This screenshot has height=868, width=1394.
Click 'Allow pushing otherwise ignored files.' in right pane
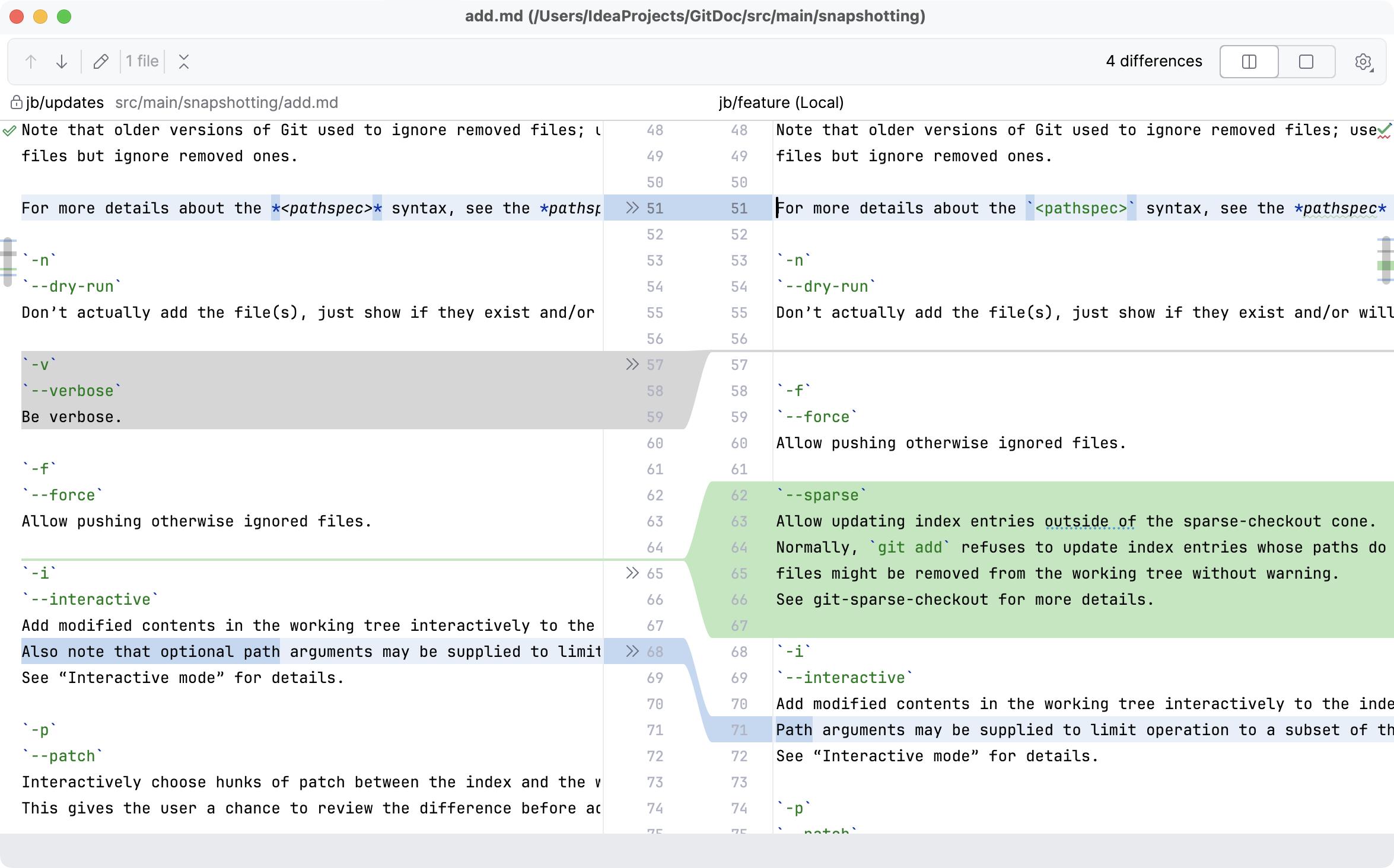pos(951,443)
